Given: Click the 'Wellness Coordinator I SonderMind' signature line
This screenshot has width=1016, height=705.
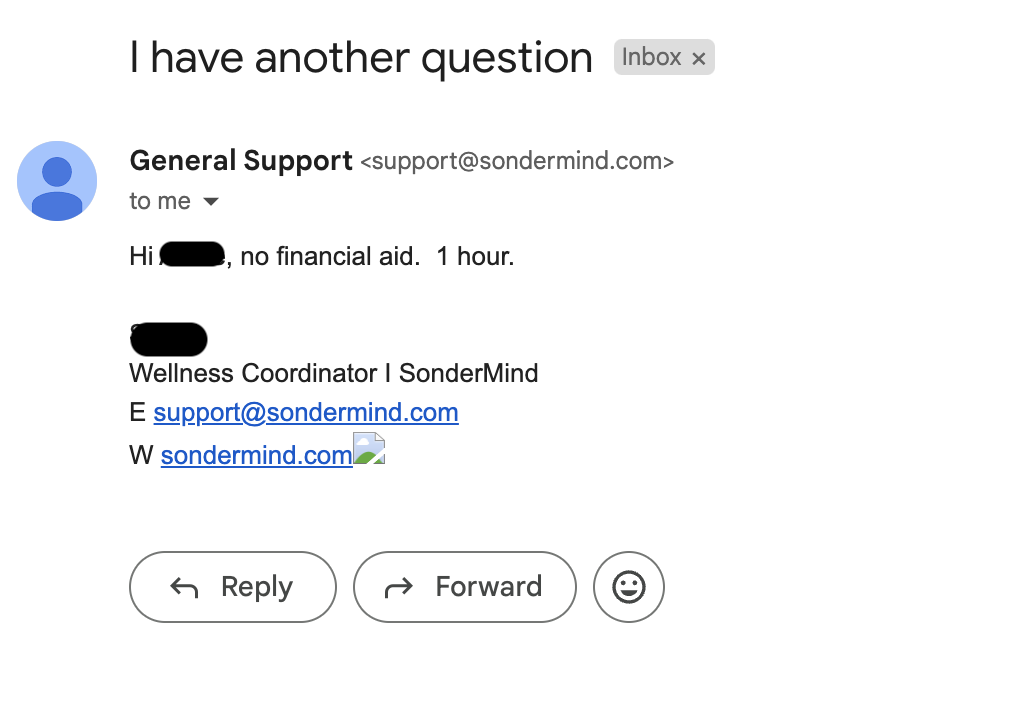Looking at the screenshot, I should 334,374.
